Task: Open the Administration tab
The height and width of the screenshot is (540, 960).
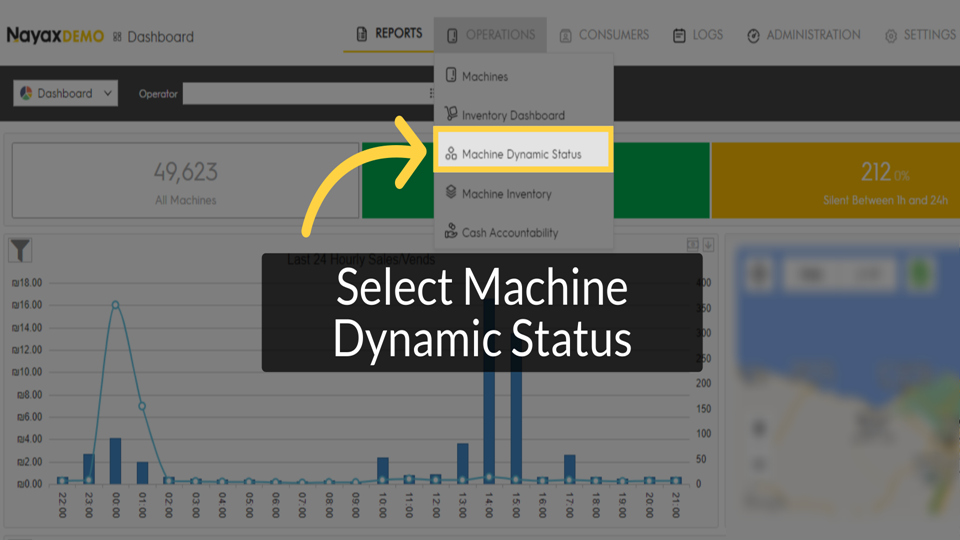Action: pyautogui.click(x=804, y=35)
